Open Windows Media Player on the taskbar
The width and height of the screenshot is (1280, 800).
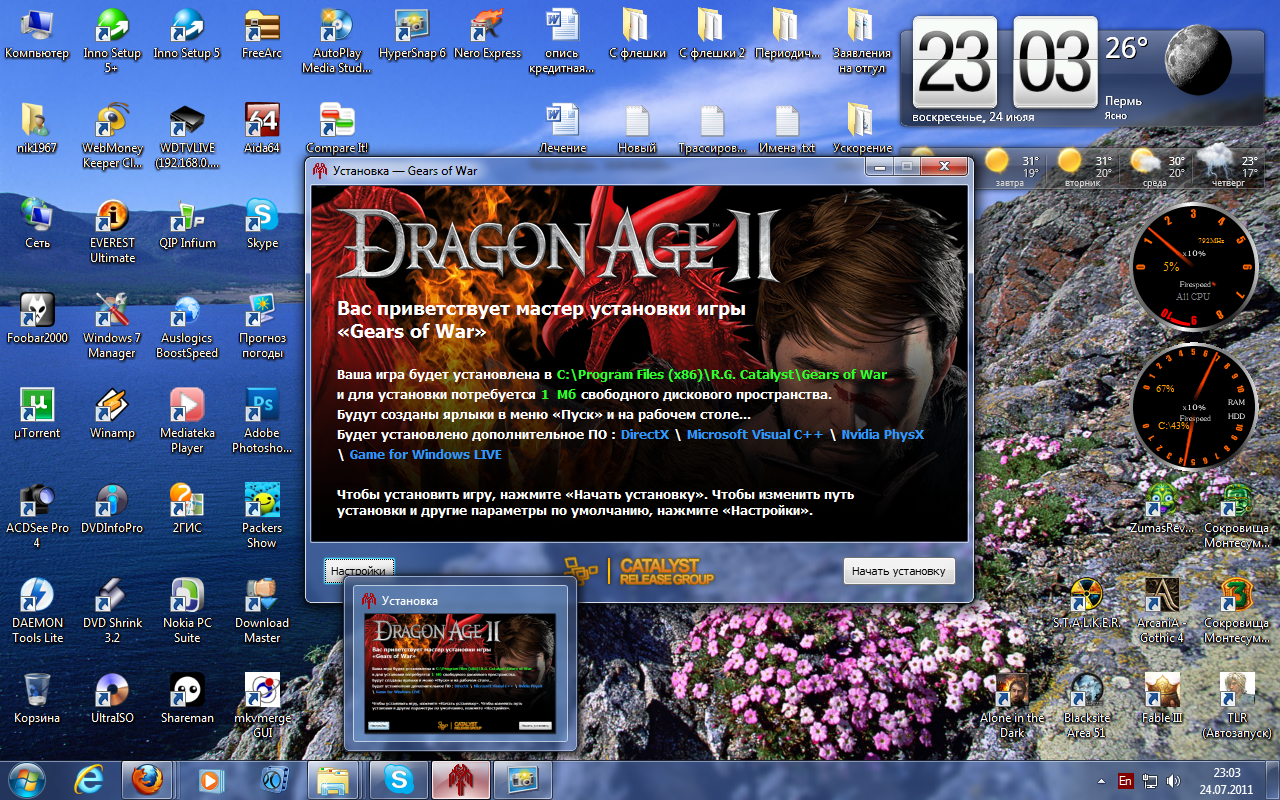point(210,779)
